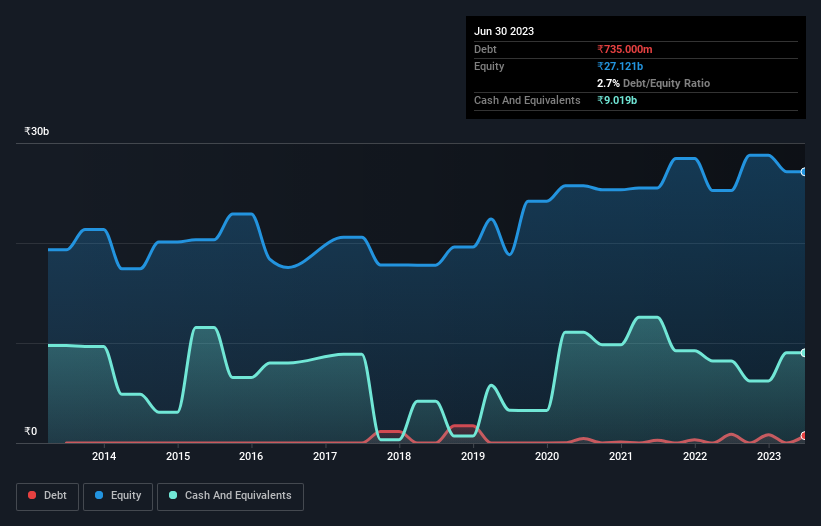Click the ₹27.121b equity value
Viewport: 821px width, 526px height.
coord(620,66)
